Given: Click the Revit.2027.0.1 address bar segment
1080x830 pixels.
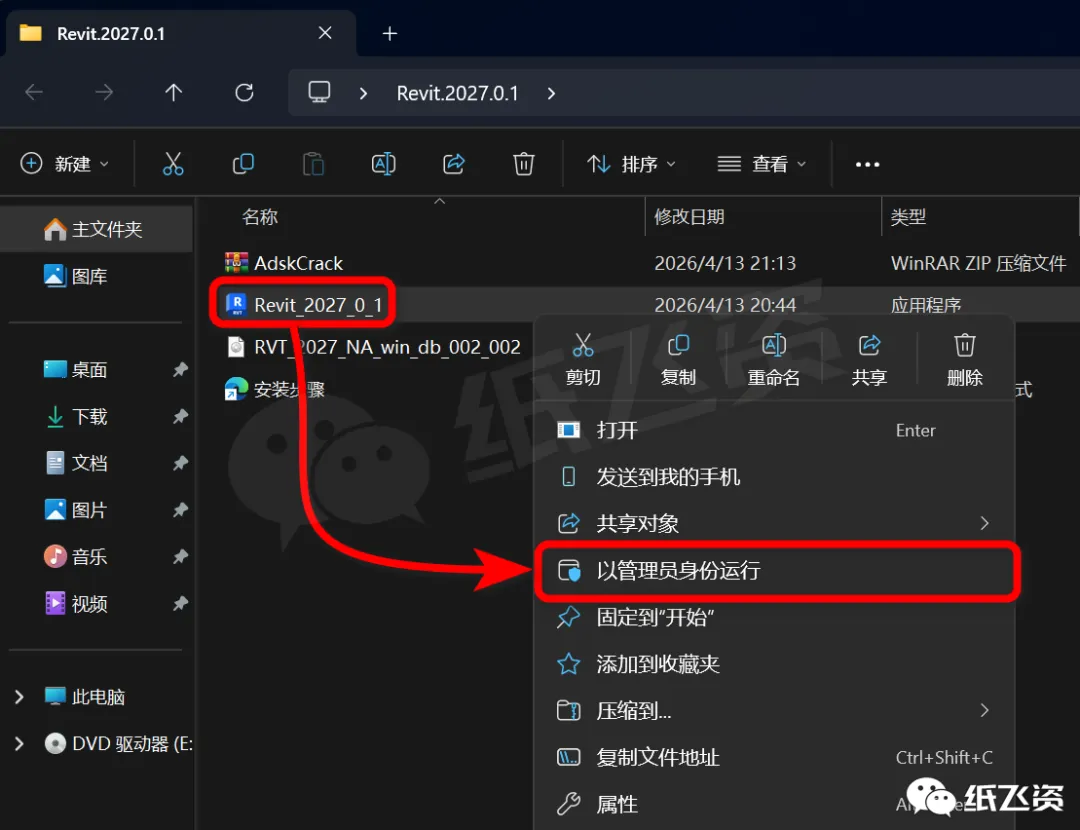Looking at the screenshot, I should click(x=457, y=93).
